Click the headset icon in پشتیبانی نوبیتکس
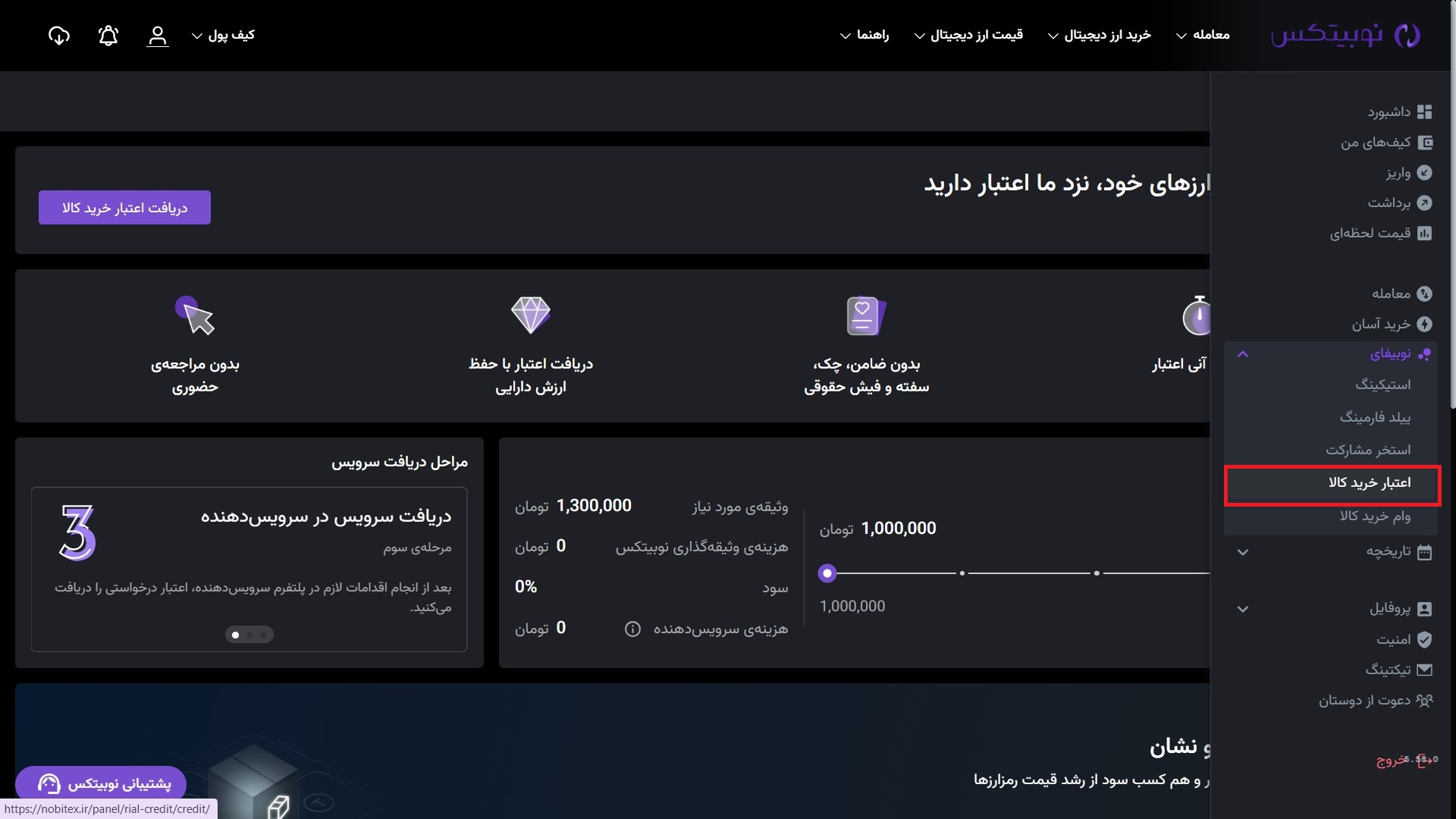This screenshot has width=1456, height=819. pos(49,783)
